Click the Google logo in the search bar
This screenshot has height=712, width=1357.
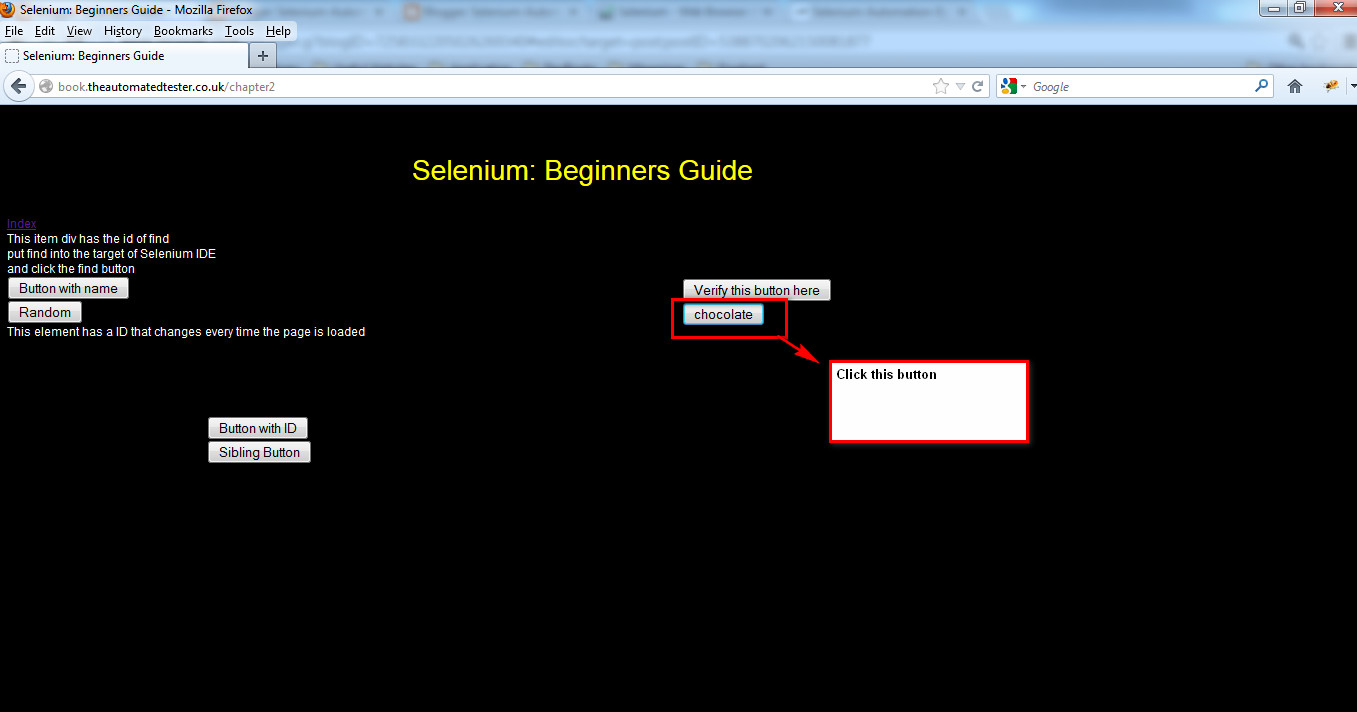[1010, 86]
